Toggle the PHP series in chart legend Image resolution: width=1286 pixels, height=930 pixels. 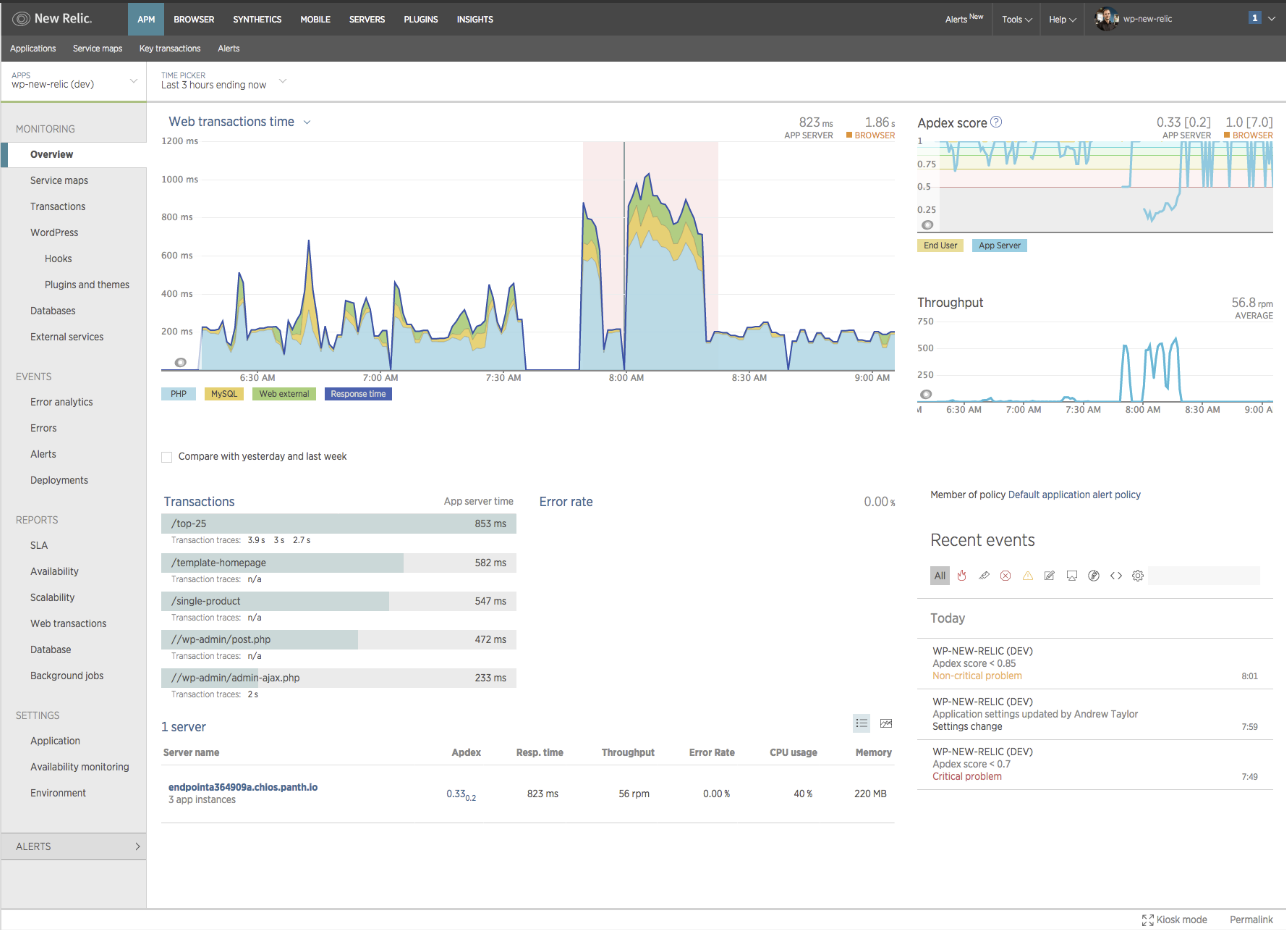click(178, 394)
